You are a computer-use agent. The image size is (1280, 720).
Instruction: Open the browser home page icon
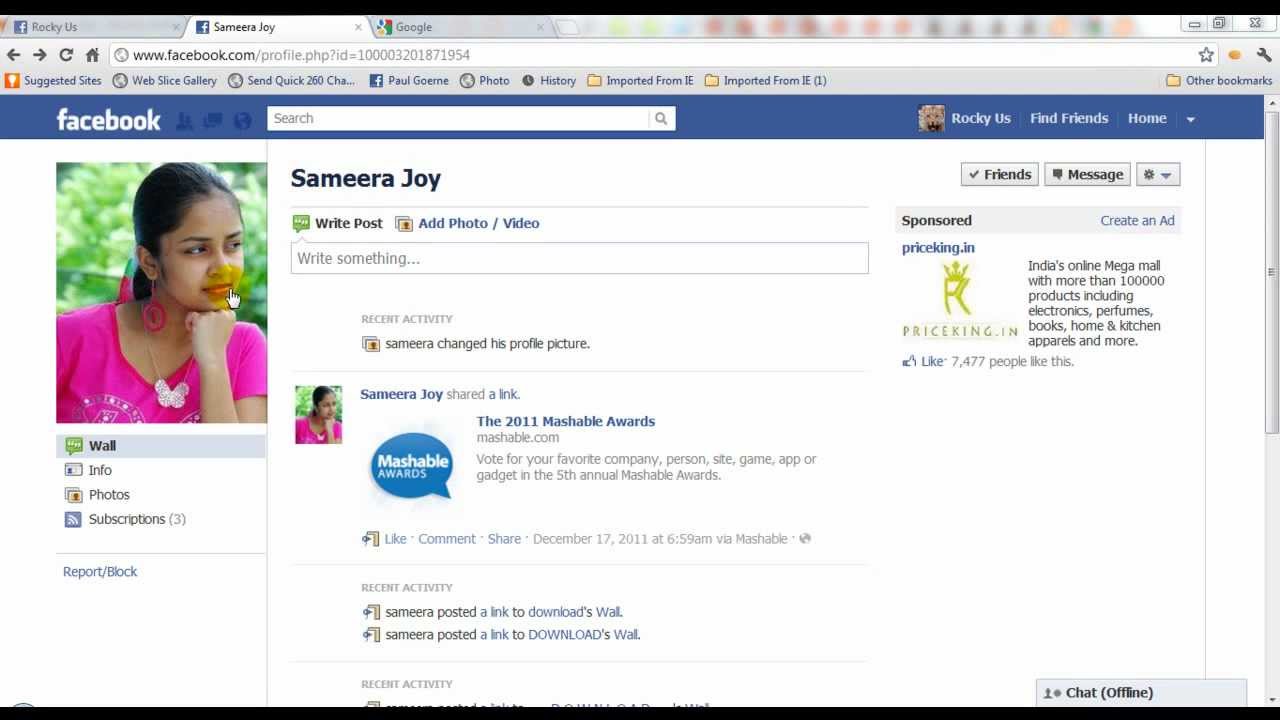(92, 55)
